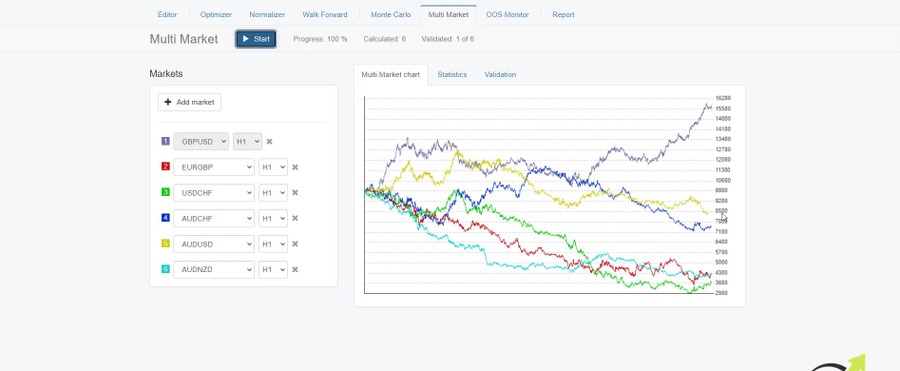Viewport: 900px width, 371px height.
Task: Remove the EURGBP market with its X icon
Action: (x=295, y=167)
